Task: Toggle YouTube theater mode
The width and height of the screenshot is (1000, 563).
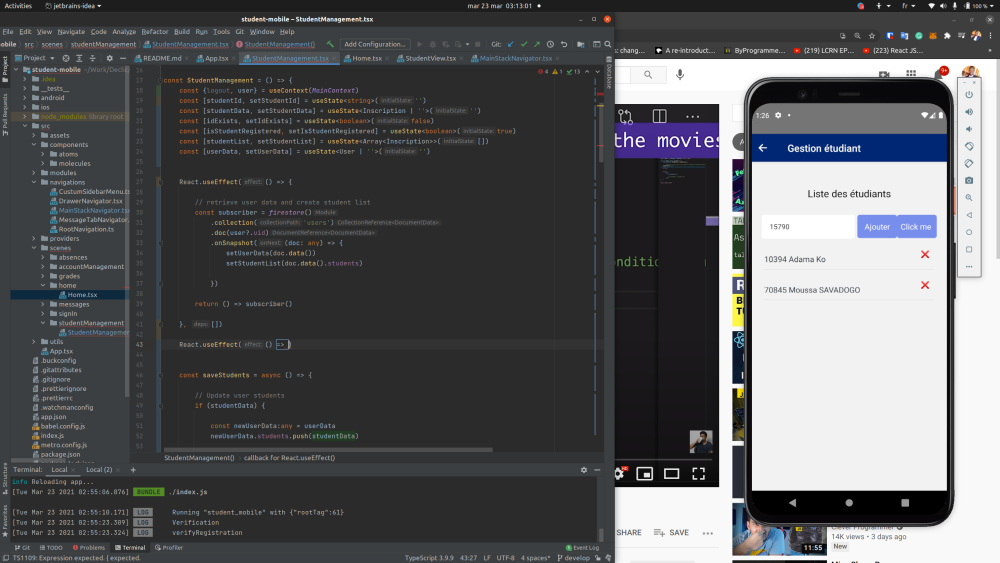Action: (672, 473)
